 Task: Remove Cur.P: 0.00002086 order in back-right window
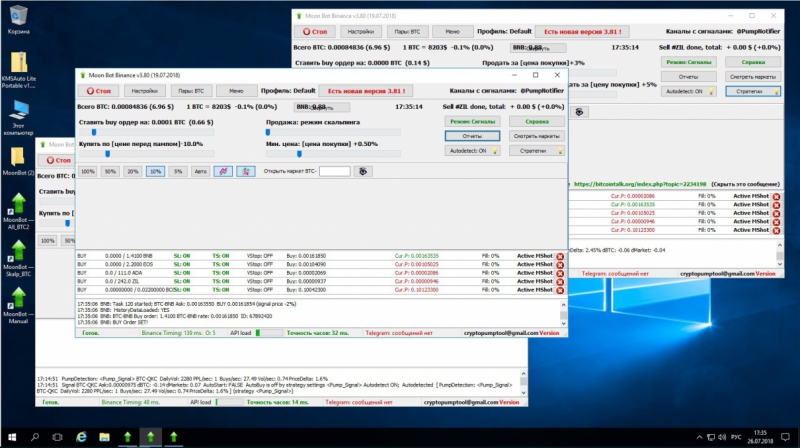pos(776,196)
